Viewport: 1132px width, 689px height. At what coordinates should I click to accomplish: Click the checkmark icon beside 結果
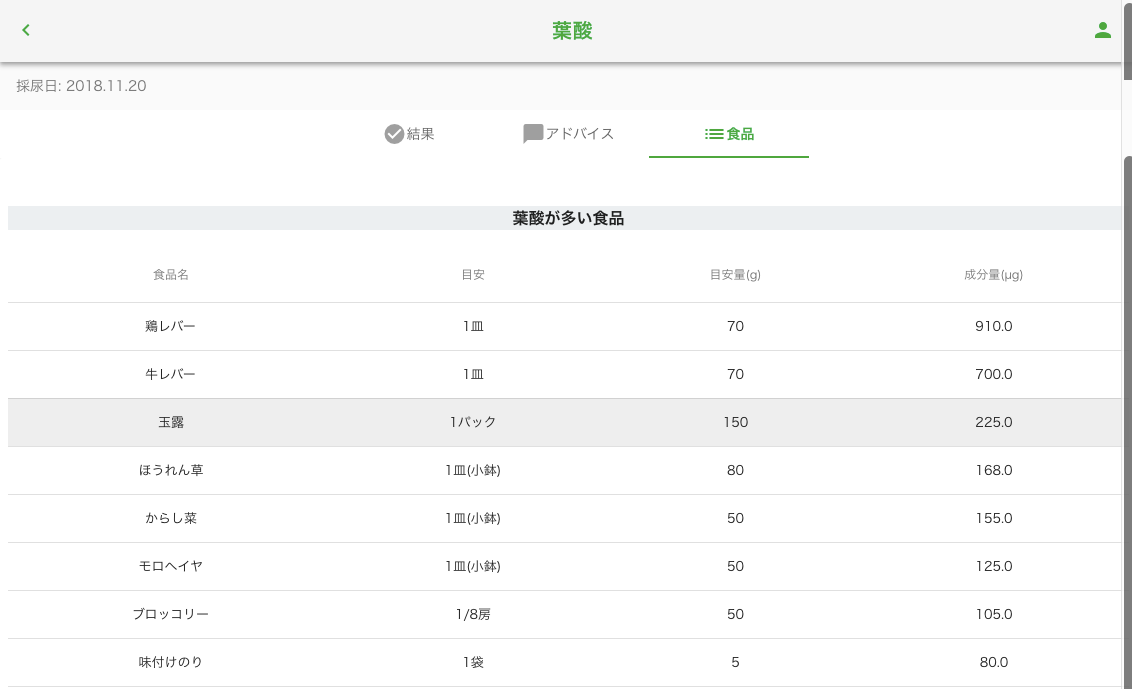(x=394, y=134)
